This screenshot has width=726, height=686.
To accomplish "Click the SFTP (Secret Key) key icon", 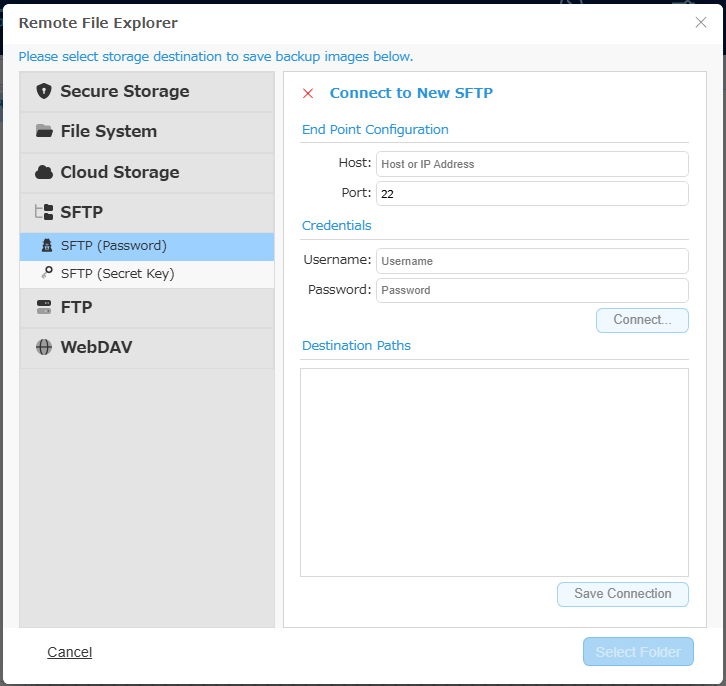I will tap(47, 273).
